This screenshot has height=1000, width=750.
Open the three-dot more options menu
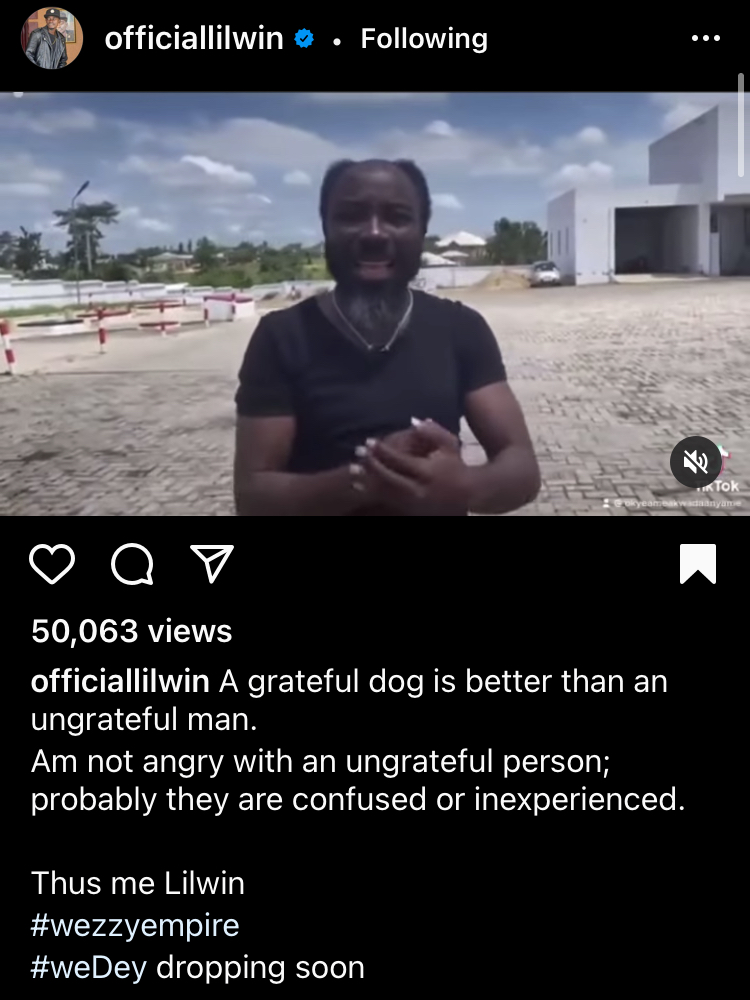[x=705, y=38]
